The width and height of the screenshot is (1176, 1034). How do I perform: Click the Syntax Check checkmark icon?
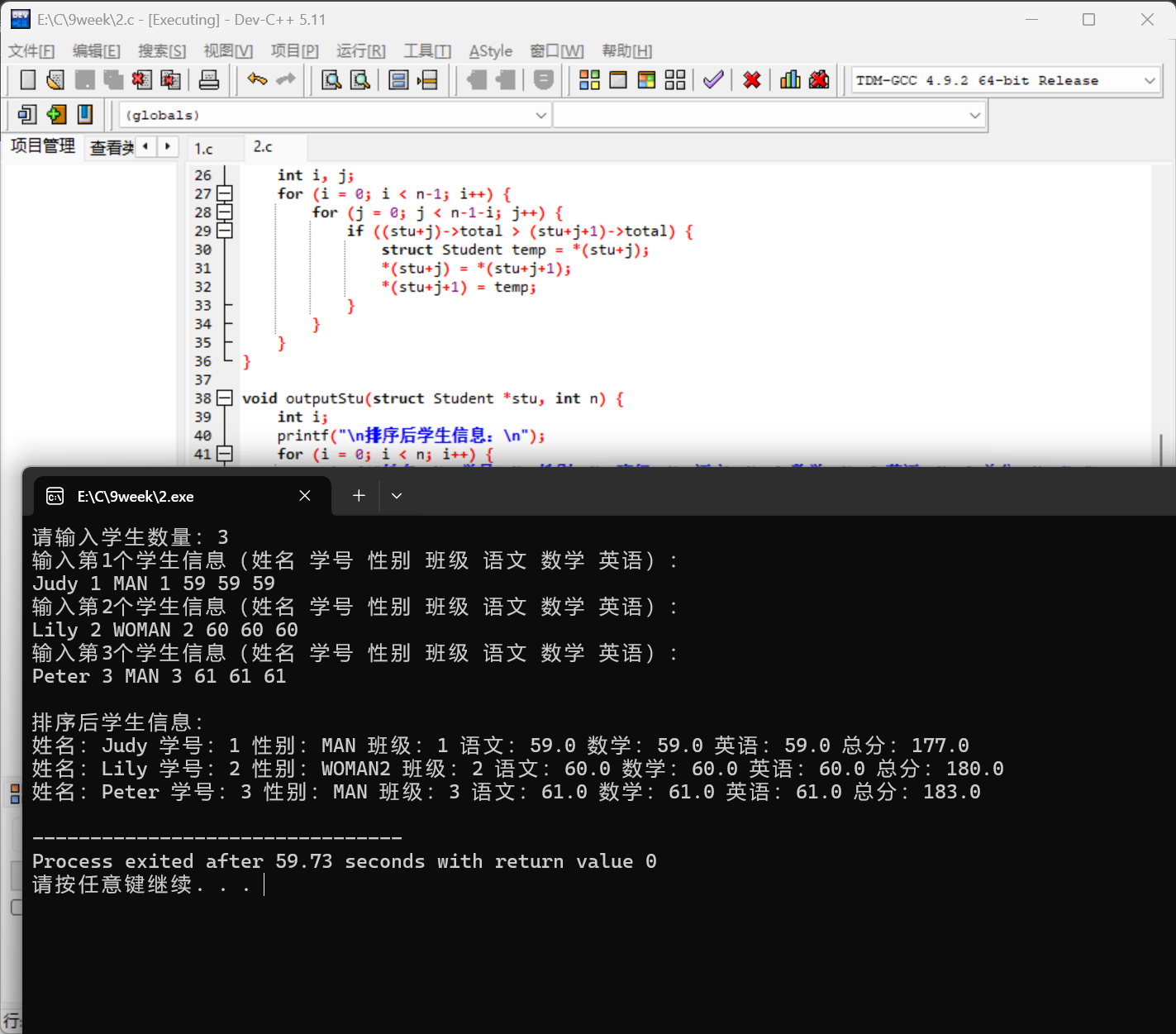tap(713, 80)
